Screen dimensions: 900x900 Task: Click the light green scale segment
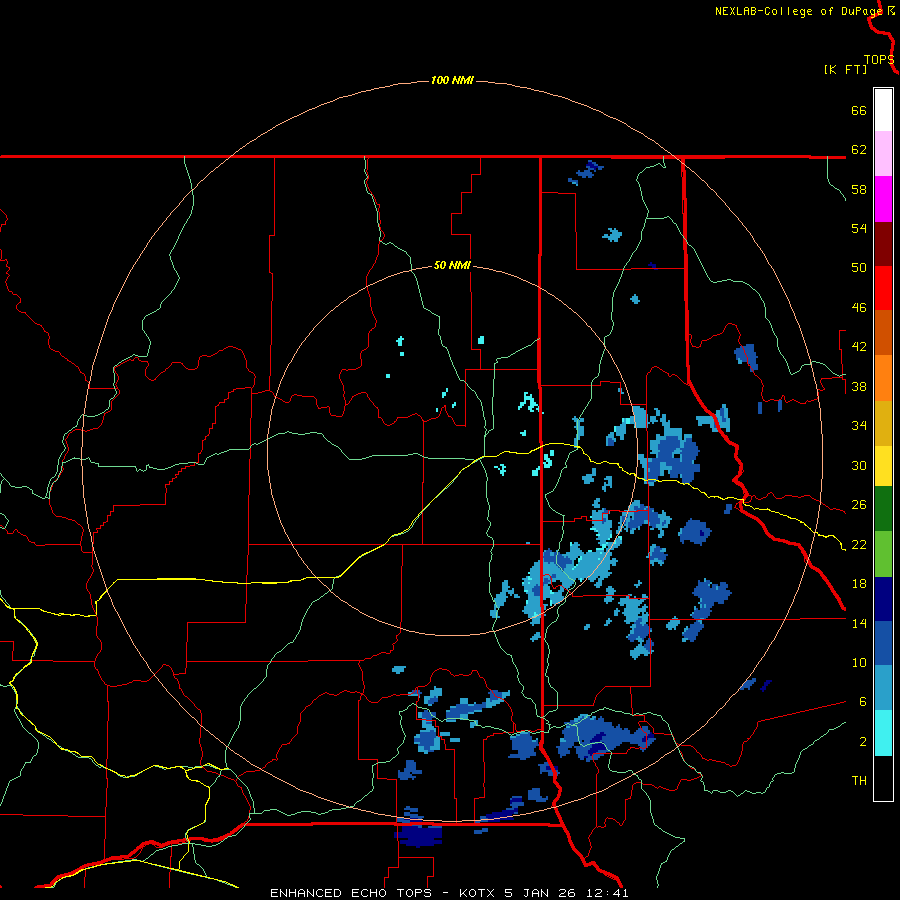(883, 554)
